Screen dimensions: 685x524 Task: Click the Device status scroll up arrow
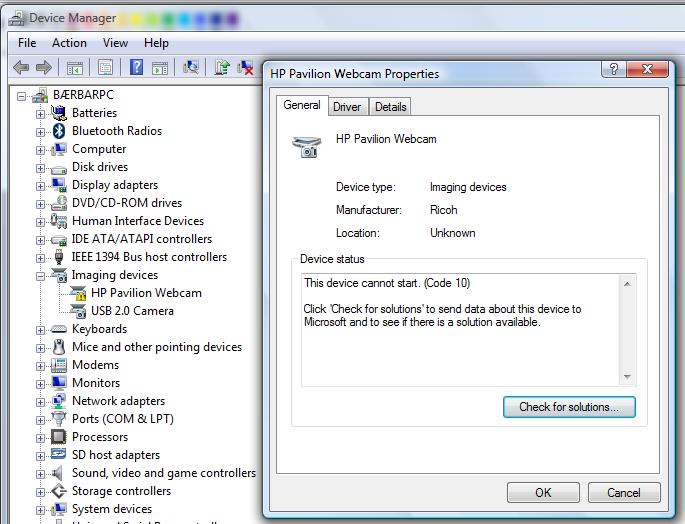tap(627, 284)
